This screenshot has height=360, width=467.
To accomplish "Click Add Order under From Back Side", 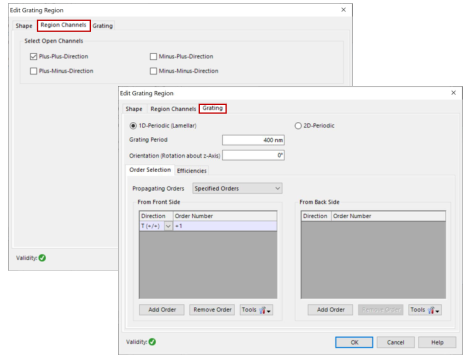I will coord(331,310).
